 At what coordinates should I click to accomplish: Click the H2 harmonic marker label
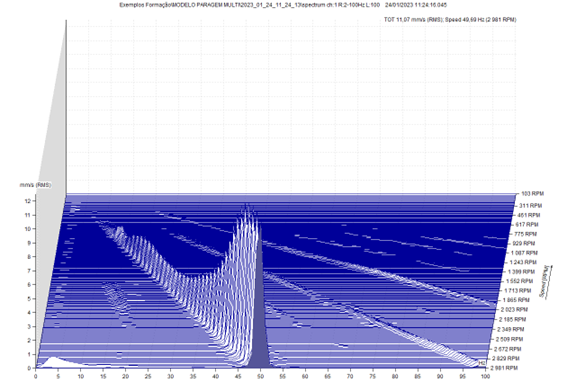(482, 362)
